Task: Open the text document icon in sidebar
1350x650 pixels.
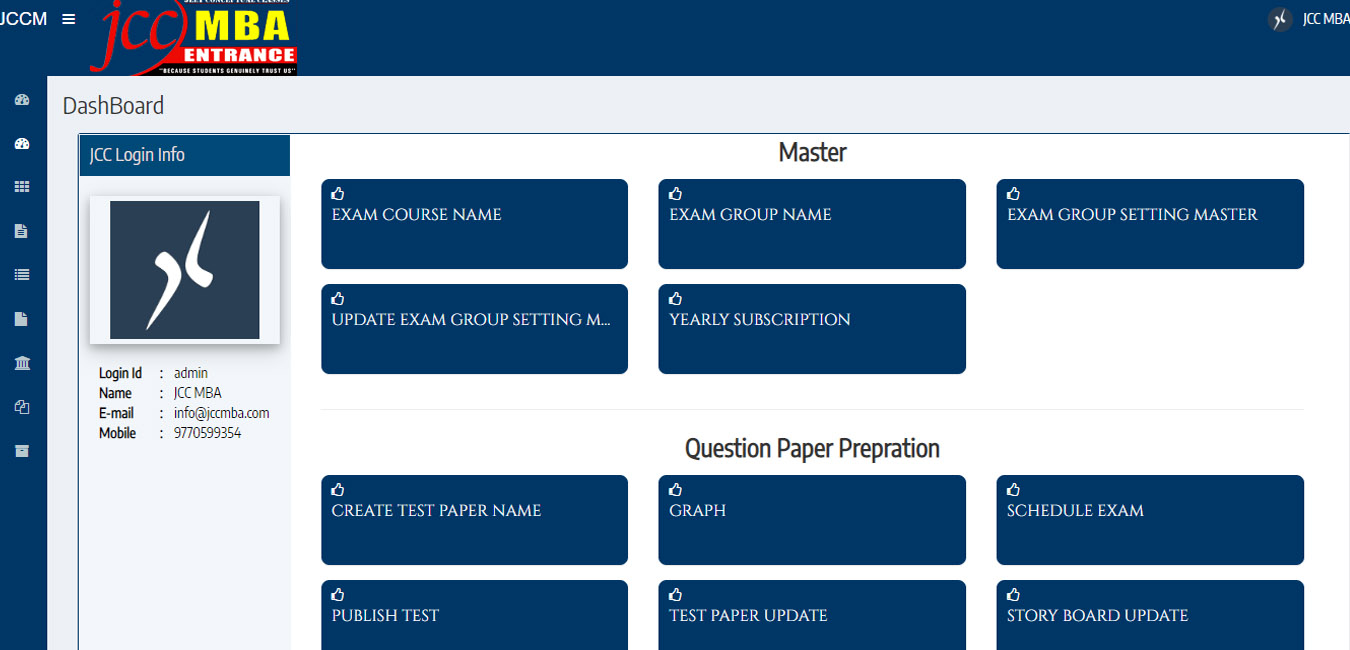Action: click(x=22, y=231)
